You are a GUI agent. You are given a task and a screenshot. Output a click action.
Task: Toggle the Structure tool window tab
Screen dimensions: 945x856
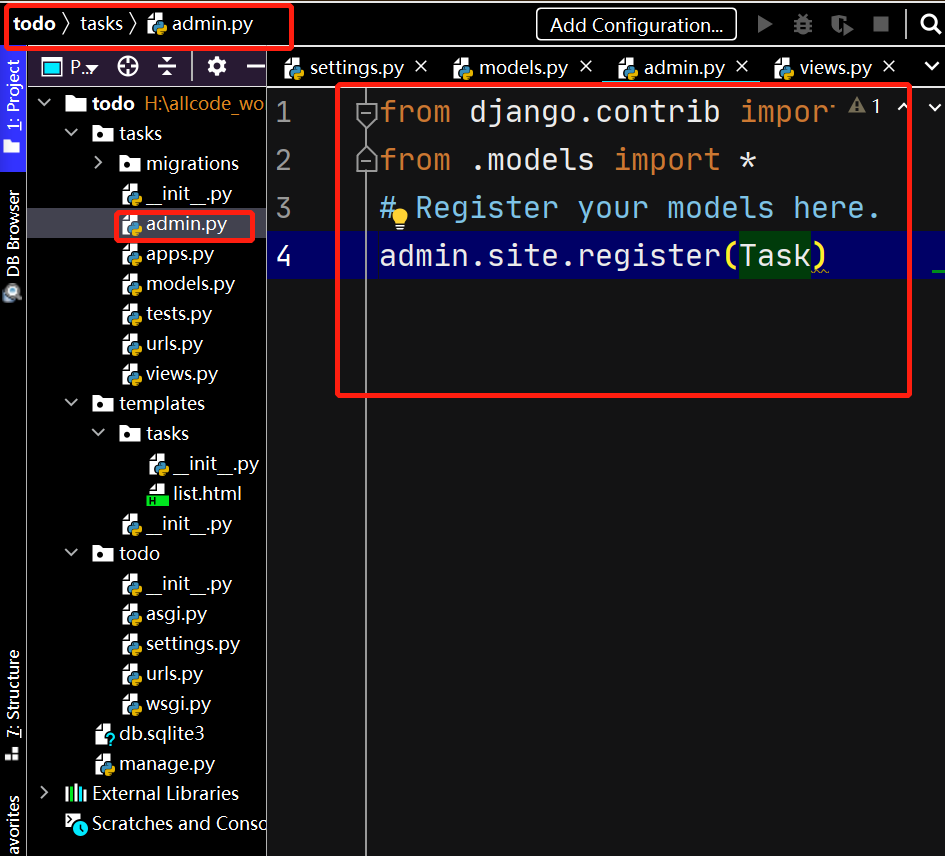[x=13, y=705]
